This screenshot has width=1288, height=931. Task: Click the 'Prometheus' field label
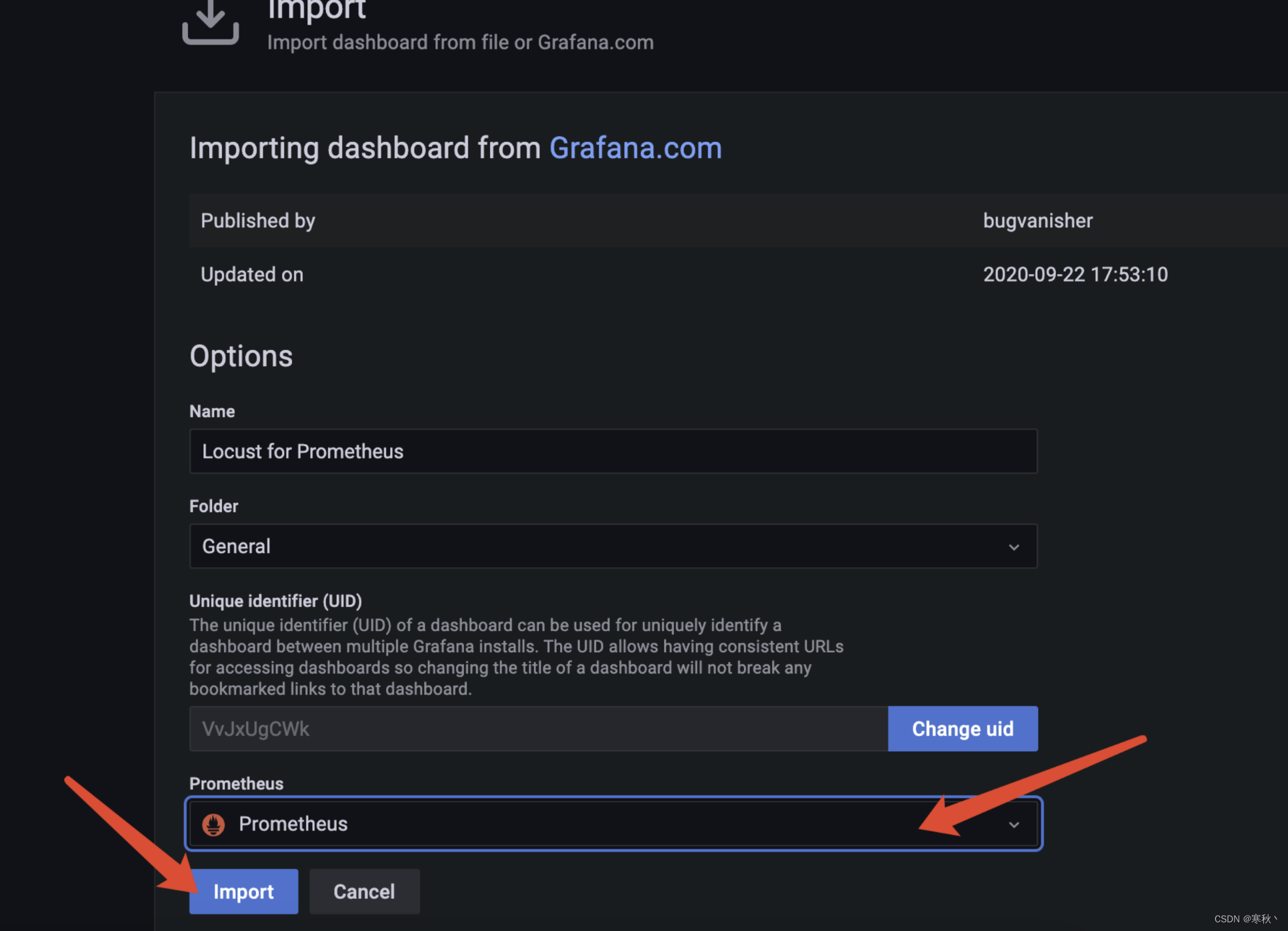click(236, 784)
